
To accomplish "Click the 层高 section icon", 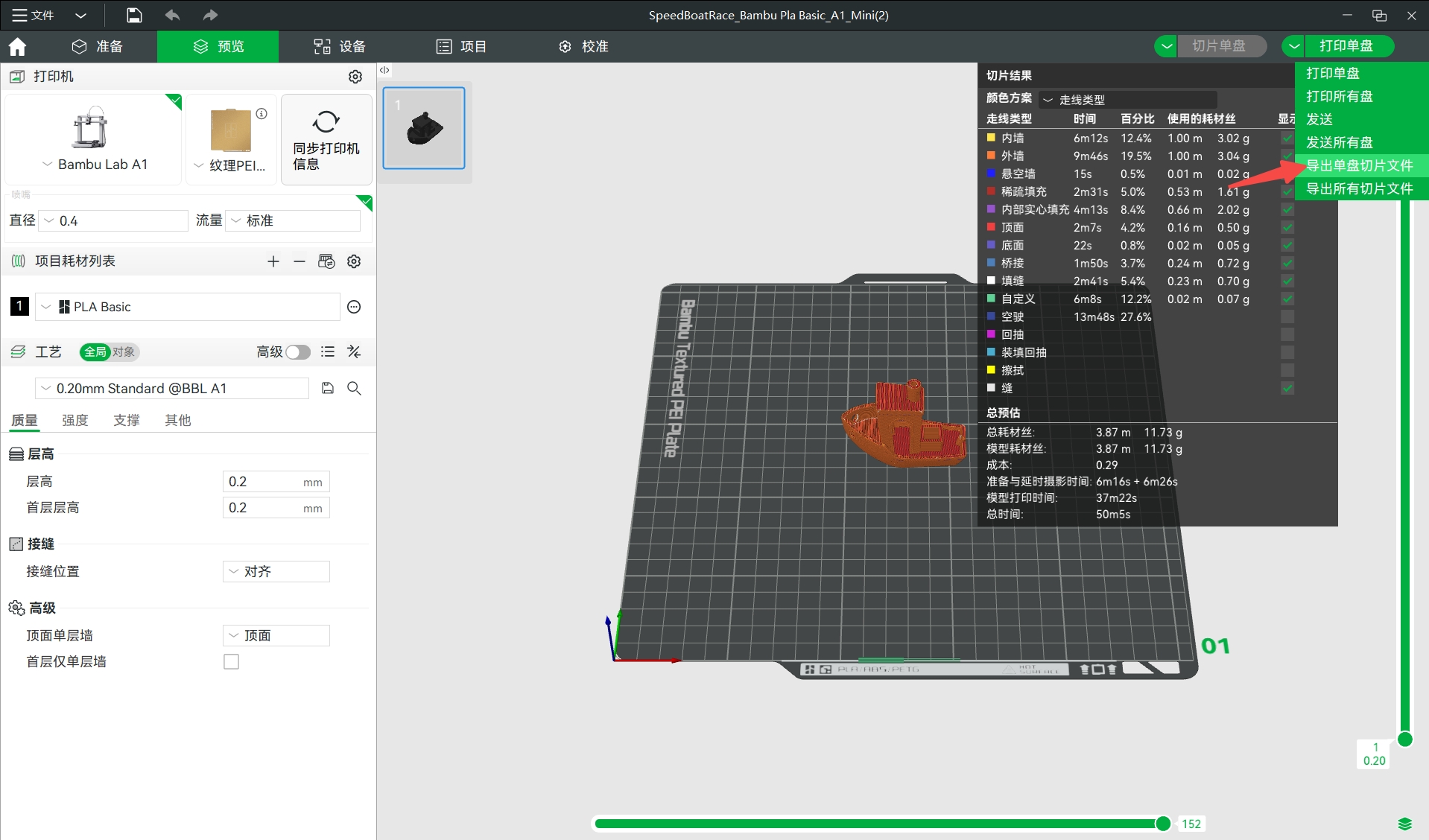I will (x=16, y=454).
